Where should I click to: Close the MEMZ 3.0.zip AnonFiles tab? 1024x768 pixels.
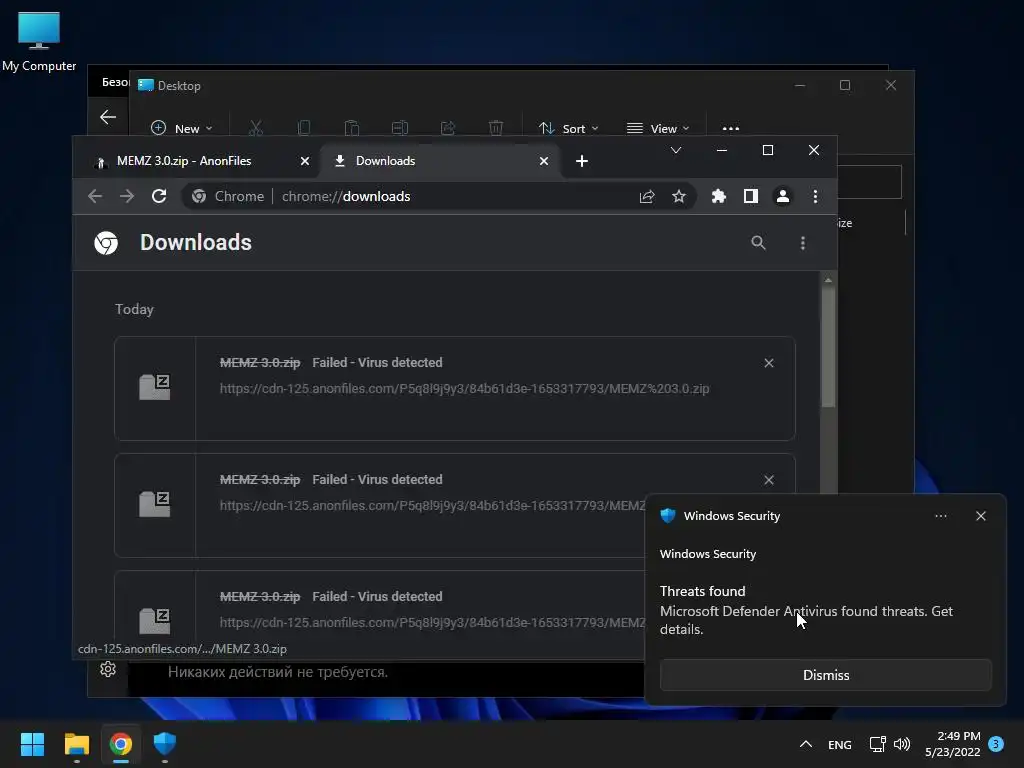(304, 161)
